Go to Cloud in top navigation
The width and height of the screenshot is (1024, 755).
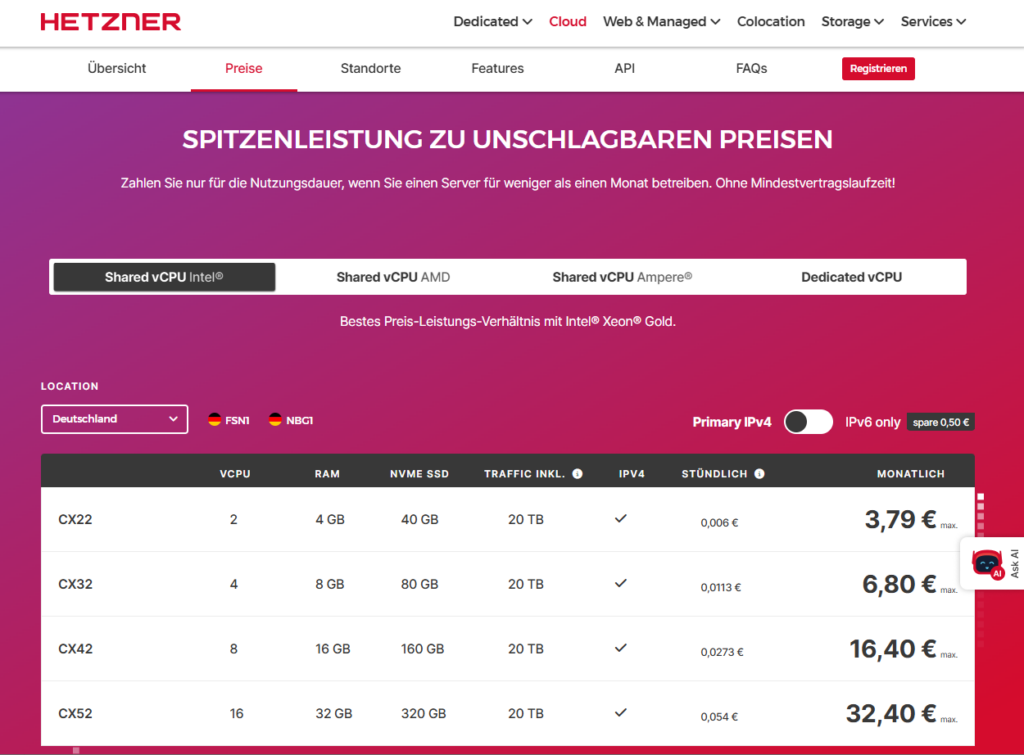[x=568, y=22]
